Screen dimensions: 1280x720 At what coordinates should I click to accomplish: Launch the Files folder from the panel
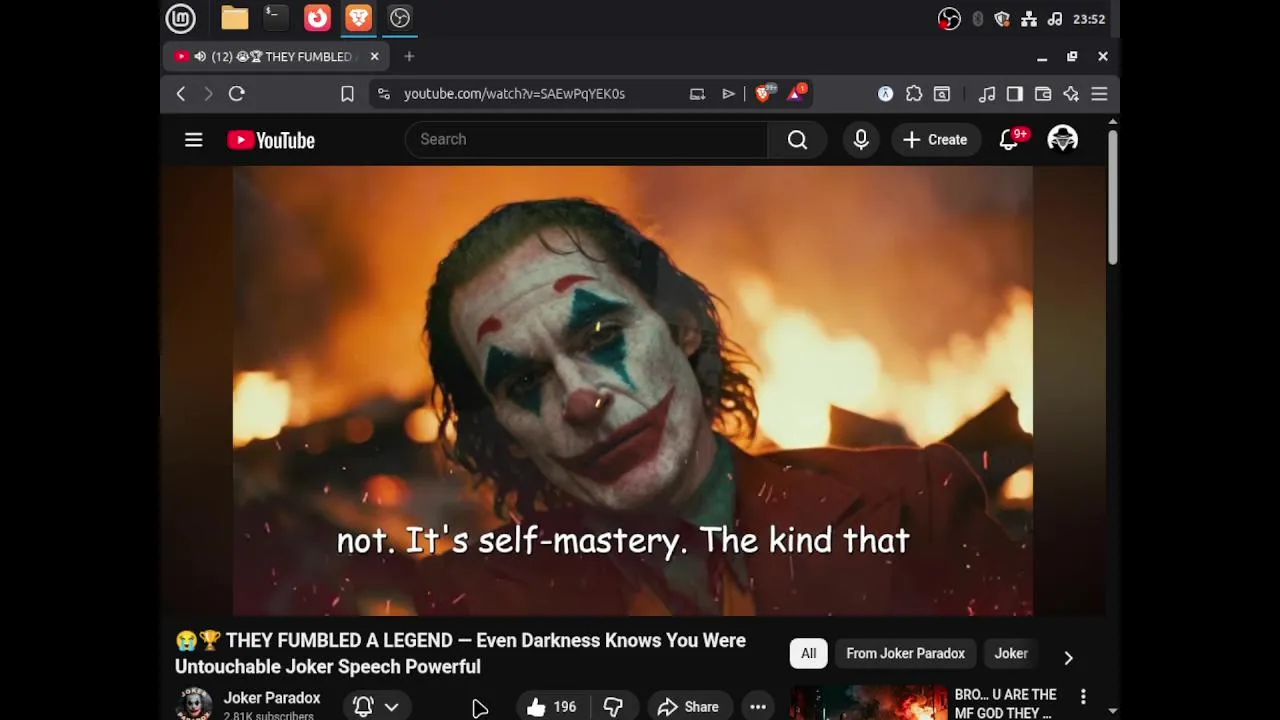[x=235, y=18]
